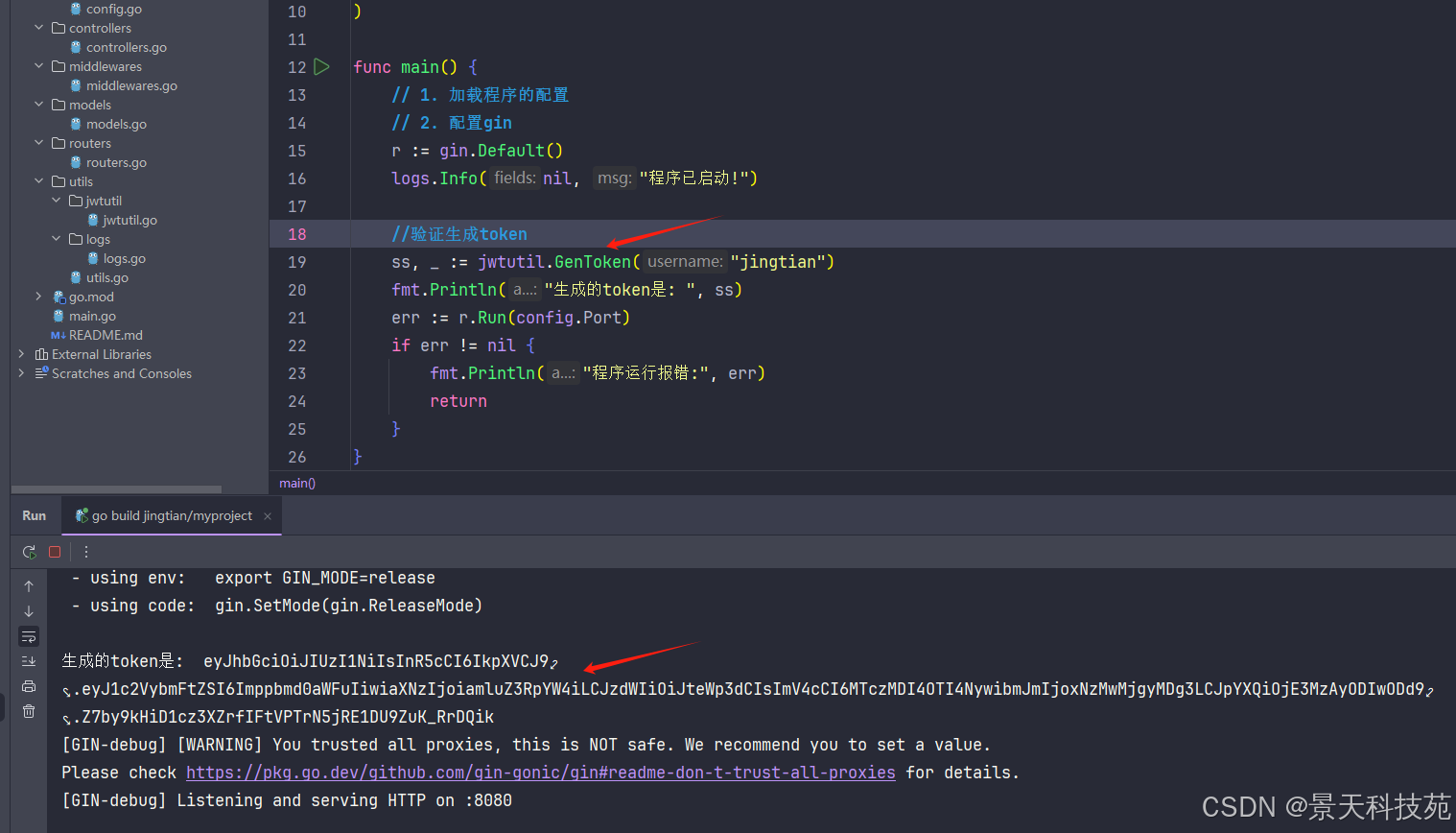Click the project panel horizontal scrollbar

pos(115,489)
